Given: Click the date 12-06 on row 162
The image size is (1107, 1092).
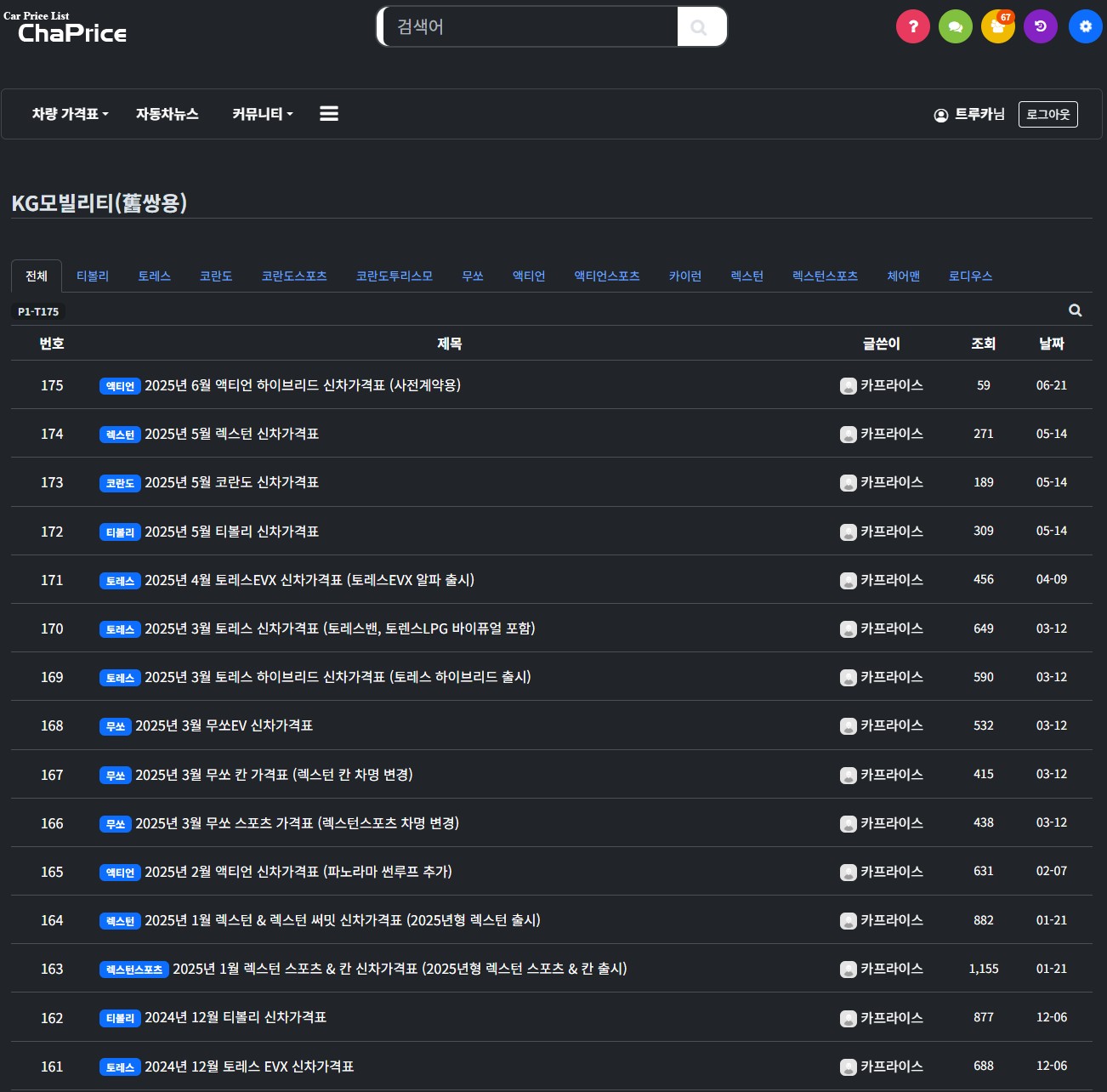Looking at the screenshot, I should [x=1052, y=1017].
